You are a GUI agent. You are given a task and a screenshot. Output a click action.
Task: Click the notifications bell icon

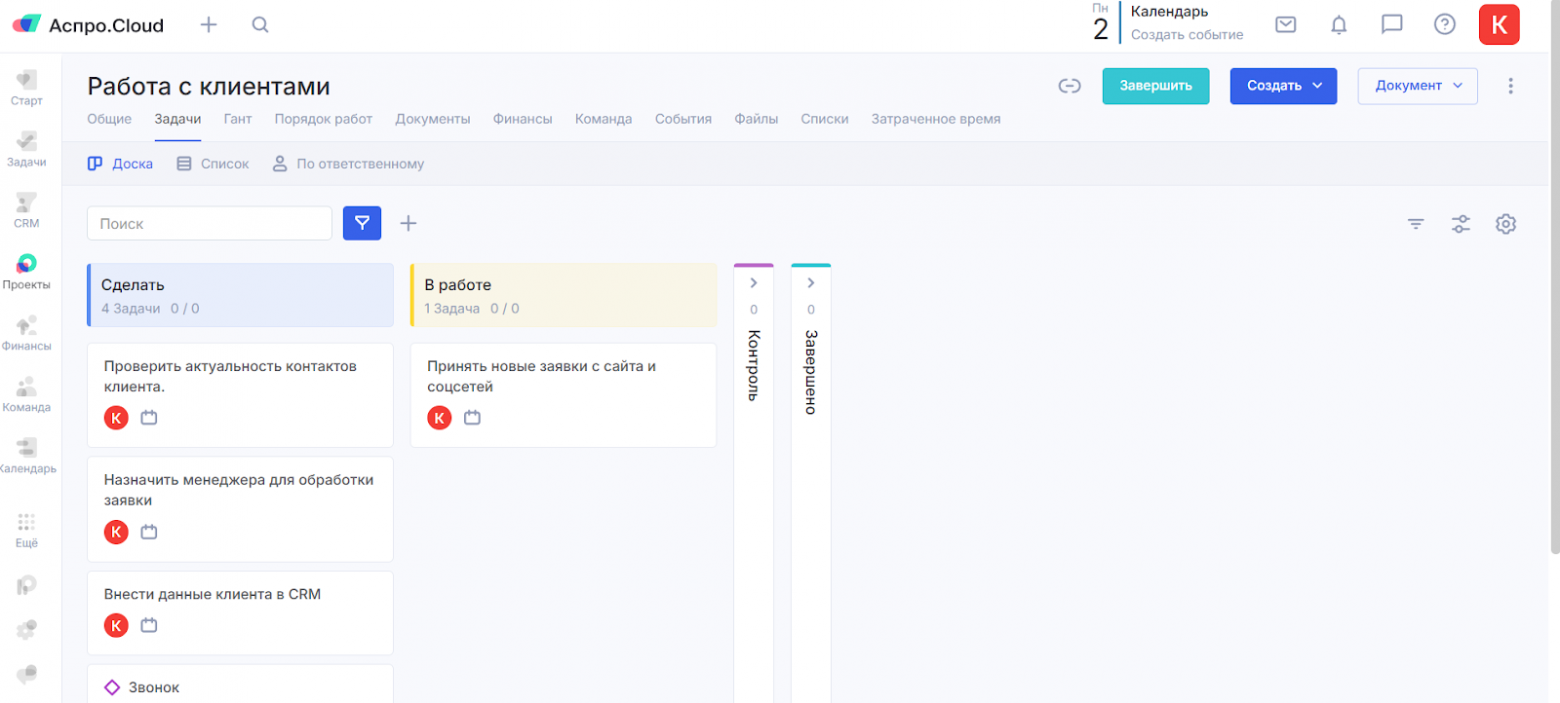1339,25
